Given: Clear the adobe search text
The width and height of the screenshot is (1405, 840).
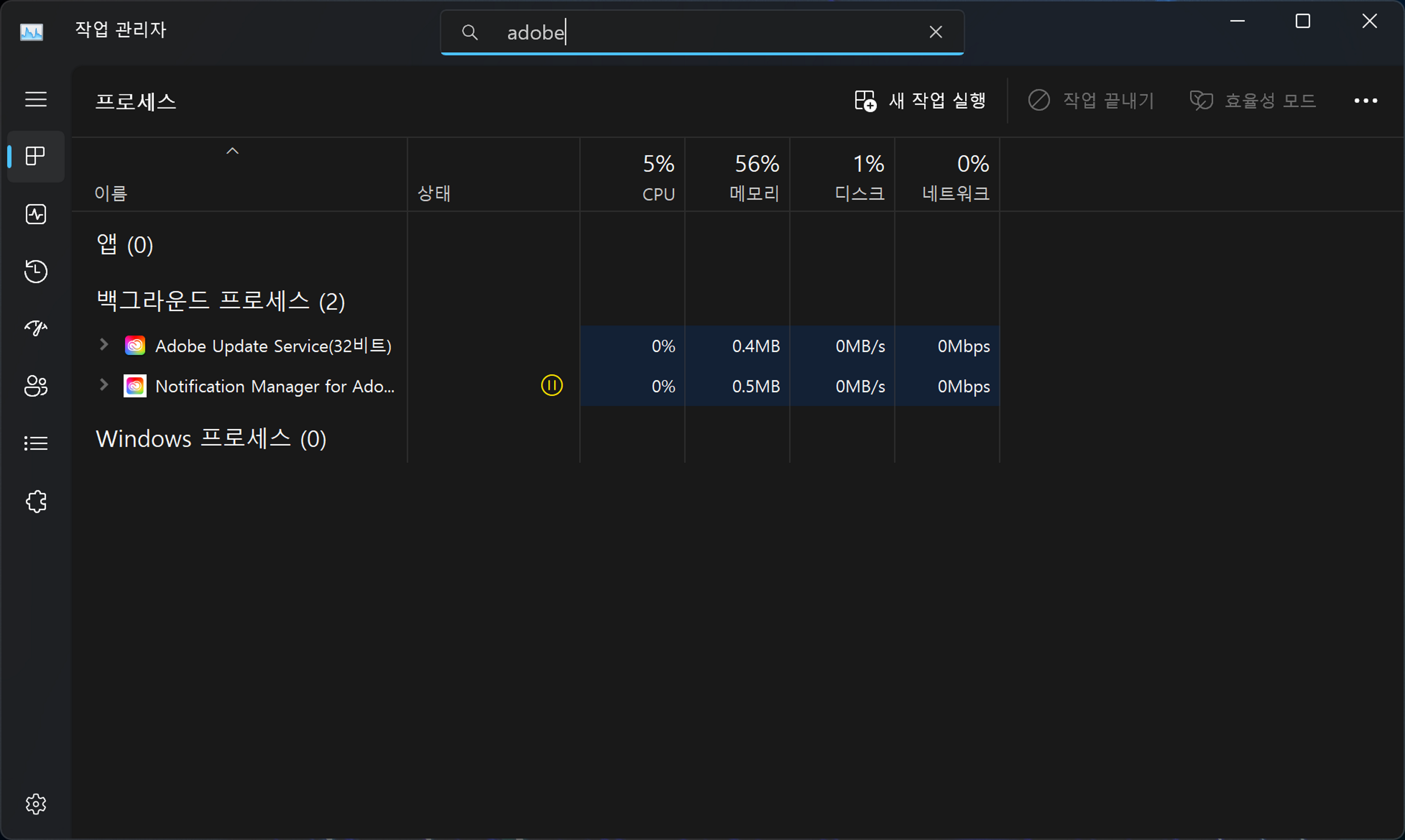Looking at the screenshot, I should tap(936, 32).
